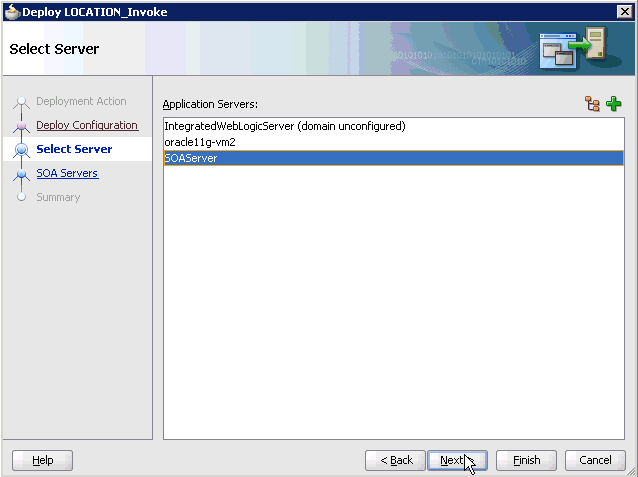Image resolution: width=638 pixels, height=477 pixels.
Task: Click the Finish button
Action: [526, 460]
